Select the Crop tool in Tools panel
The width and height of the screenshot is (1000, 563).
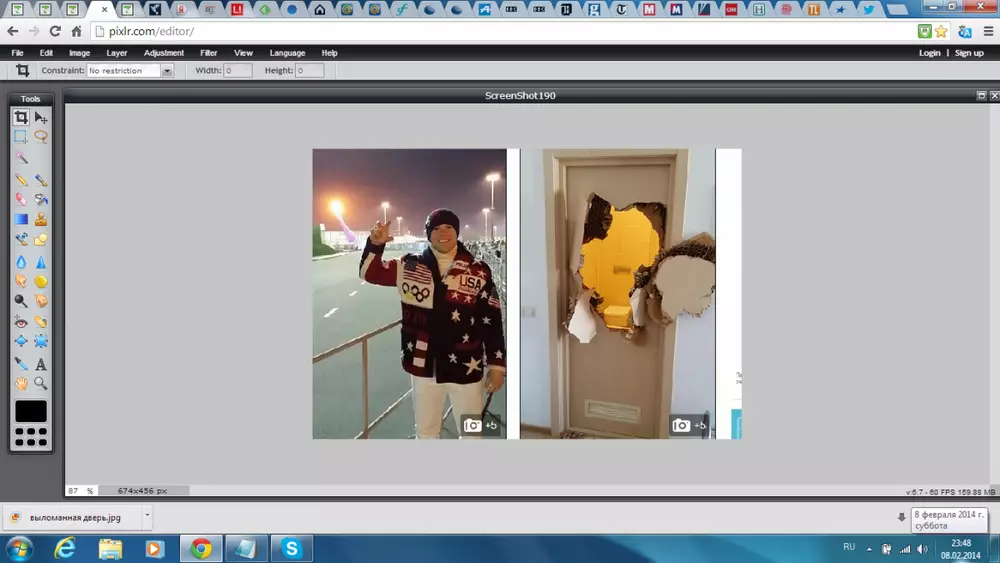(x=21, y=117)
